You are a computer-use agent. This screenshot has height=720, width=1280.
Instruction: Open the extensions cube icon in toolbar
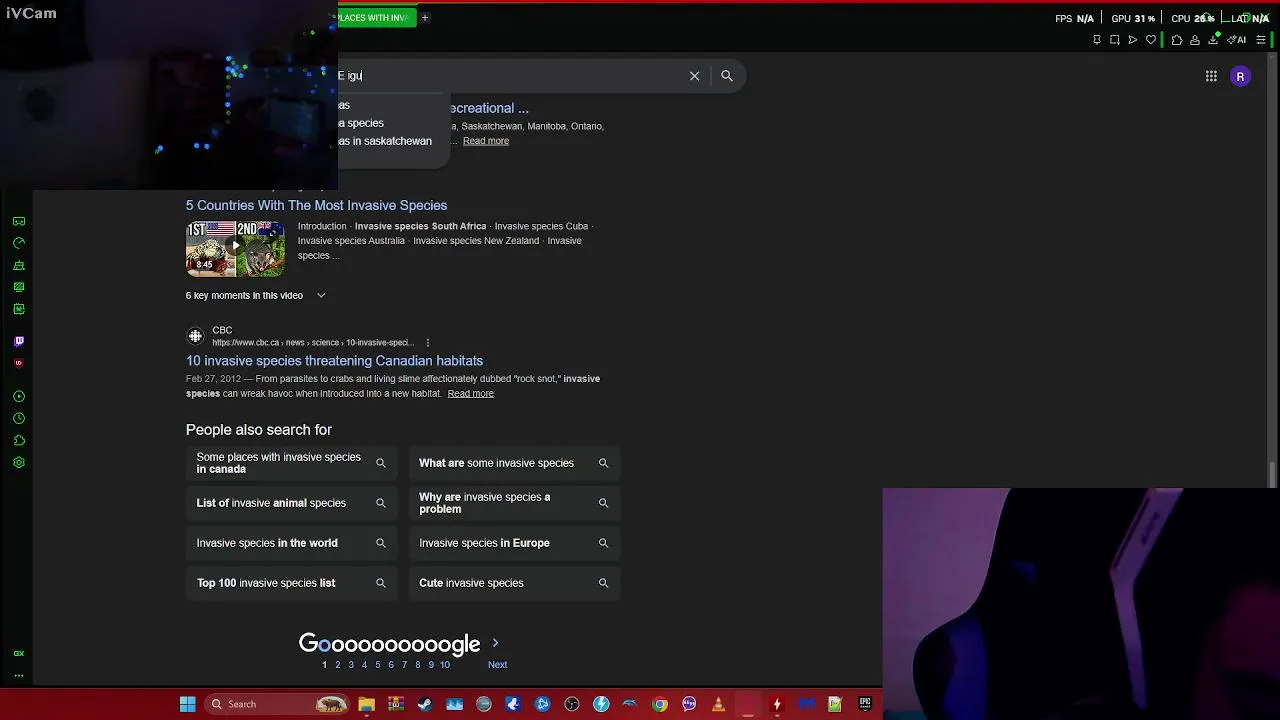coord(1177,40)
